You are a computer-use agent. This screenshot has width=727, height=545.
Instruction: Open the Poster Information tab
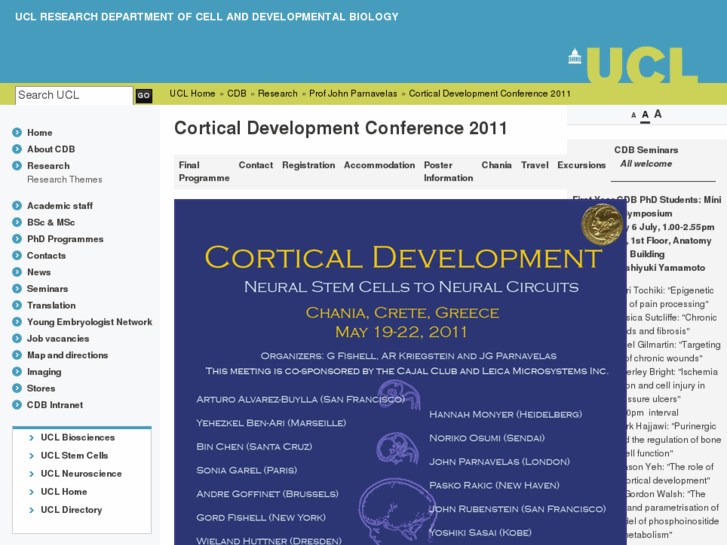click(448, 172)
